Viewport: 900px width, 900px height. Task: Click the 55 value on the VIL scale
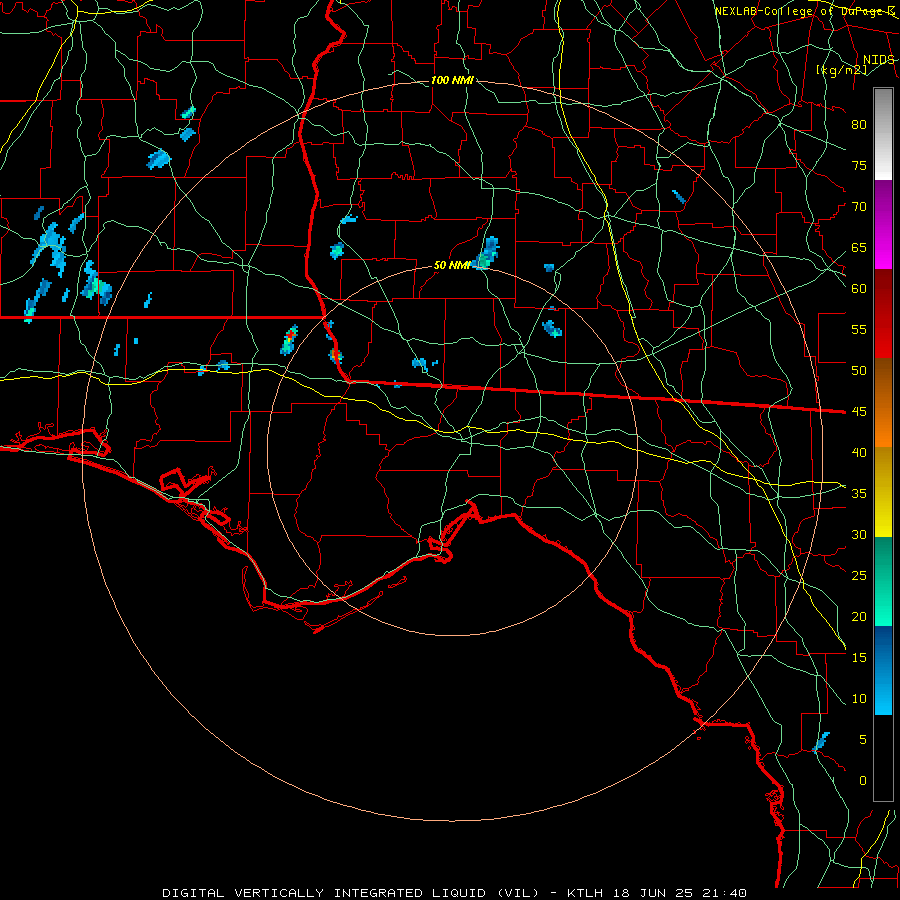tap(859, 329)
